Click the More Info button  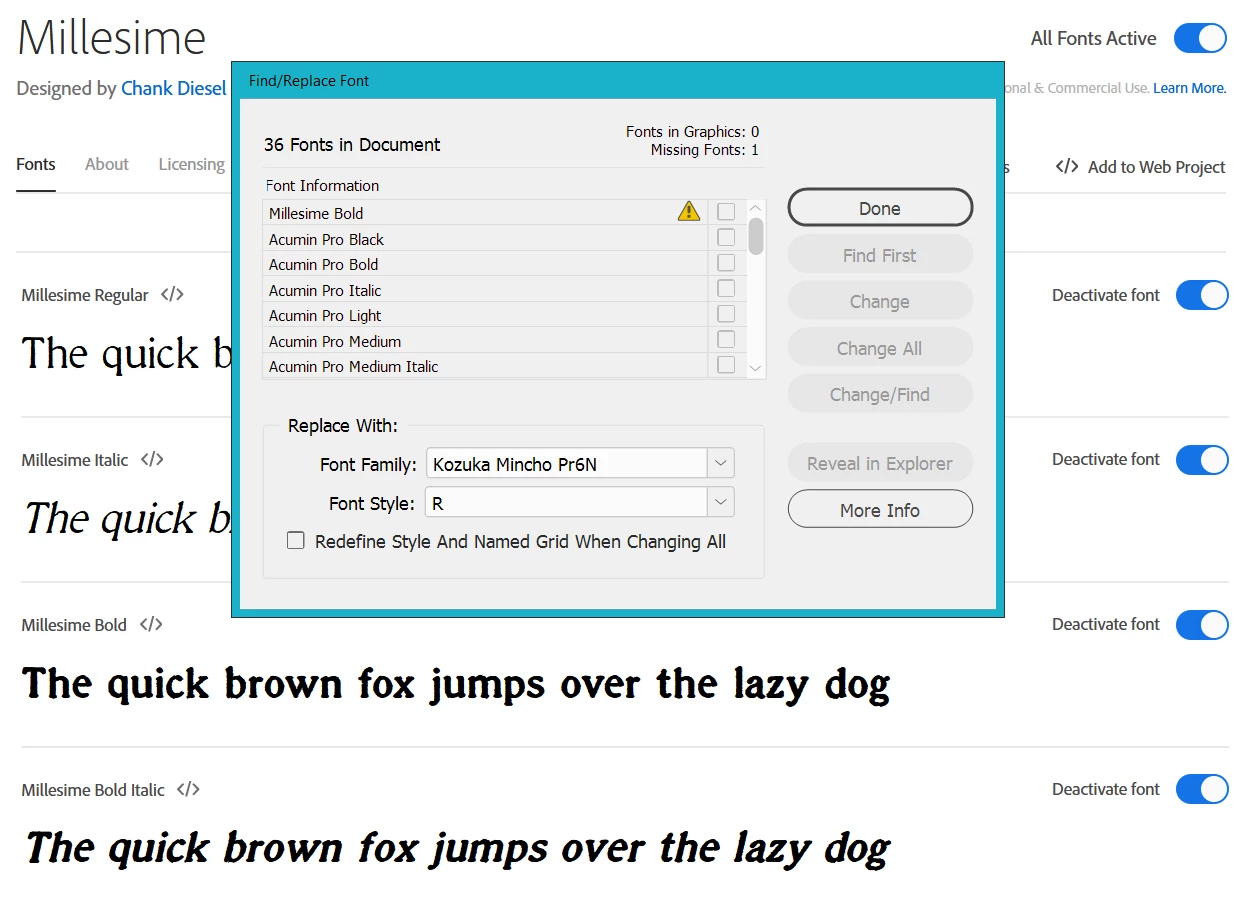tap(880, 509)
